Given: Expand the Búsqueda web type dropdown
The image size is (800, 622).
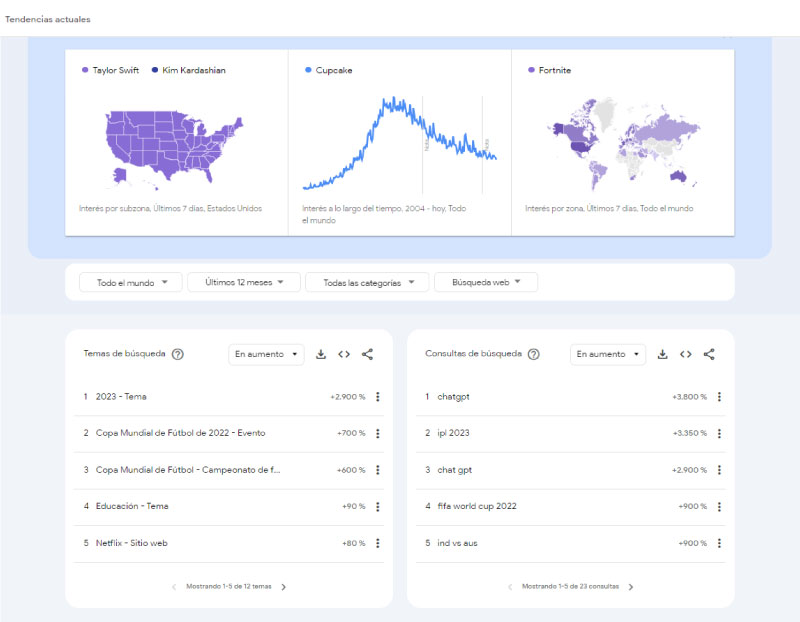Looking at the screenshot, I should pyautogui.click(x=486, y=282).
